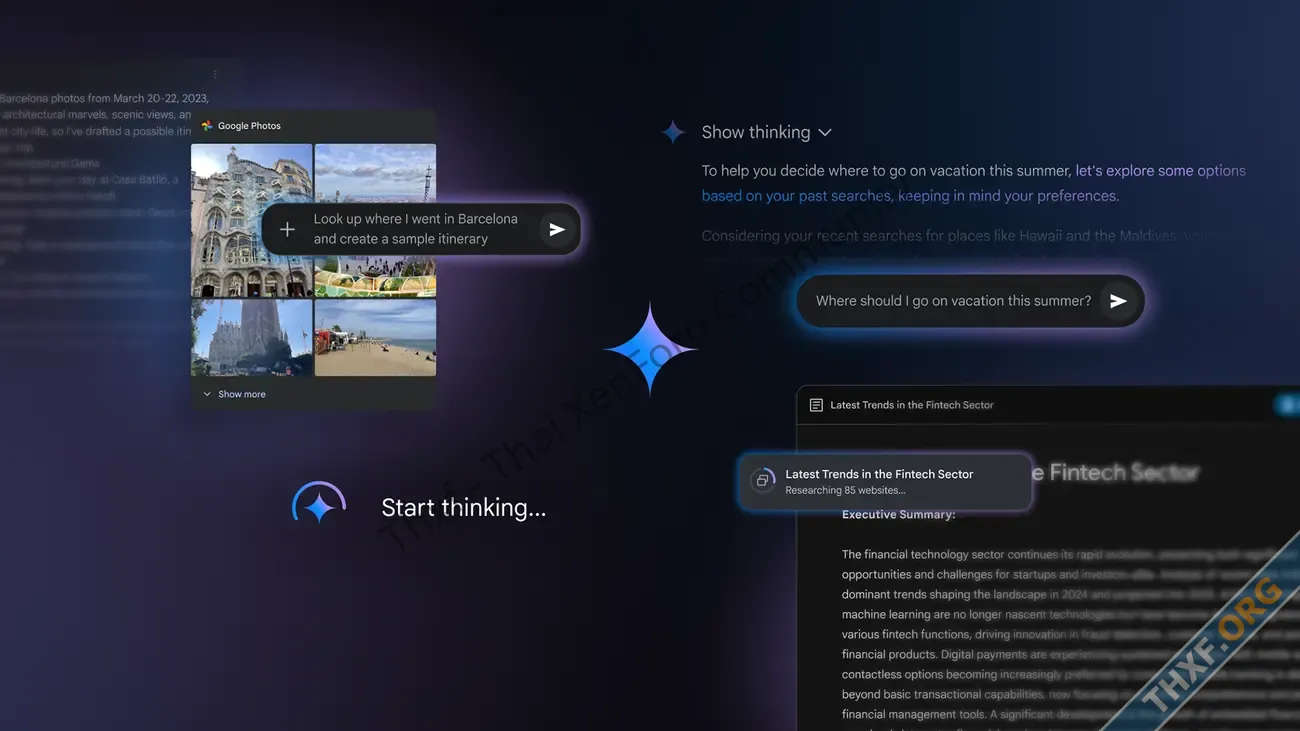Open the three-dot menu above Barcelona text

[215, 74]
